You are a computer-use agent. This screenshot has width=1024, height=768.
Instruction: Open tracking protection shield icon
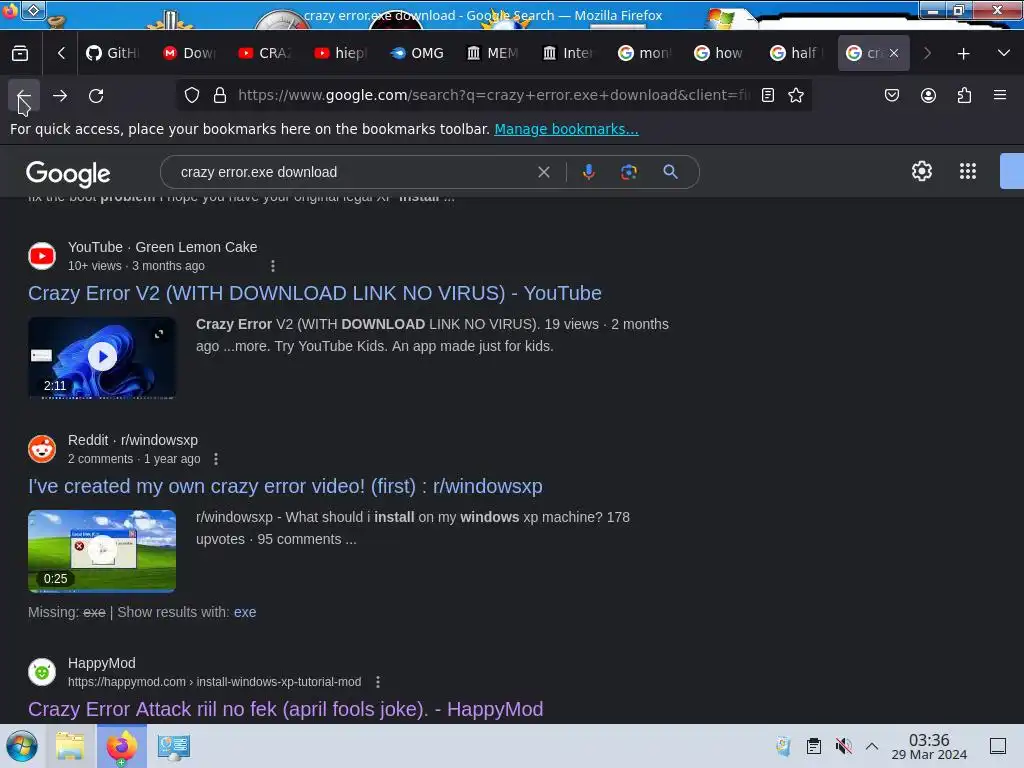191,95
